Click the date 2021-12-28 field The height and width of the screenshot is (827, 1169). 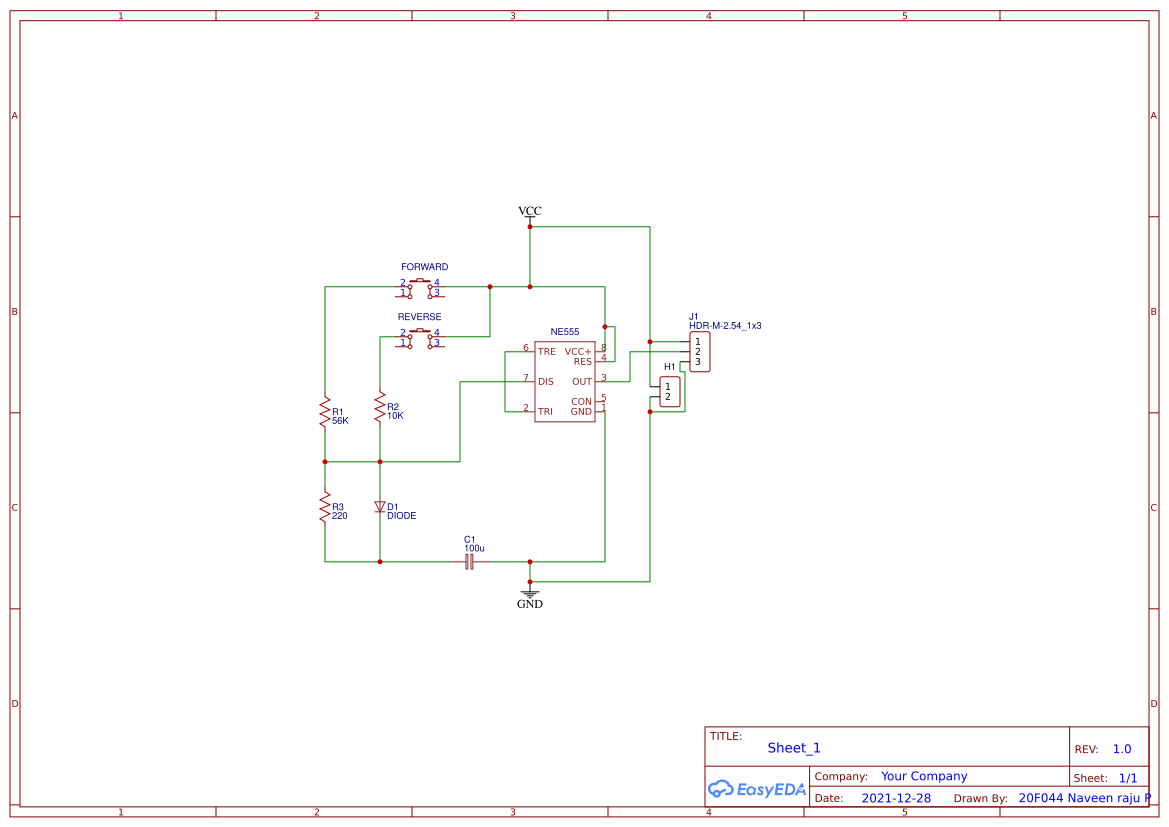(897, 797)
